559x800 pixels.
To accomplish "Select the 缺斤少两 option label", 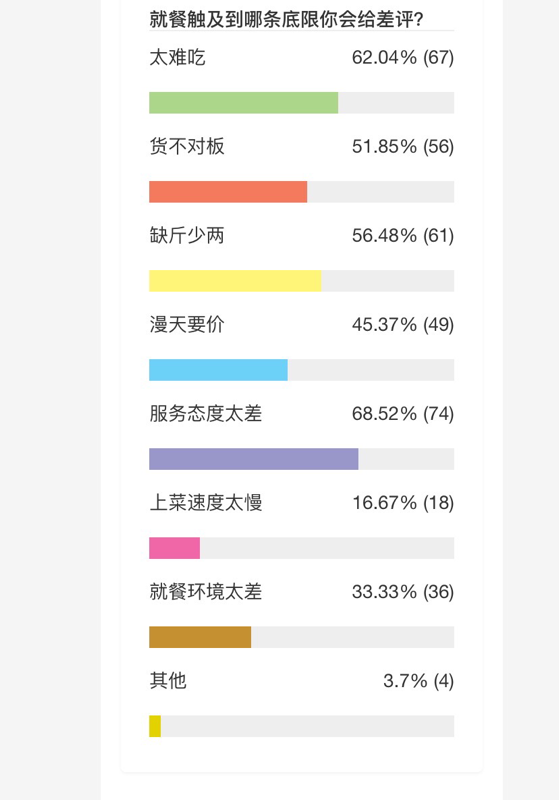I will 187,235.
